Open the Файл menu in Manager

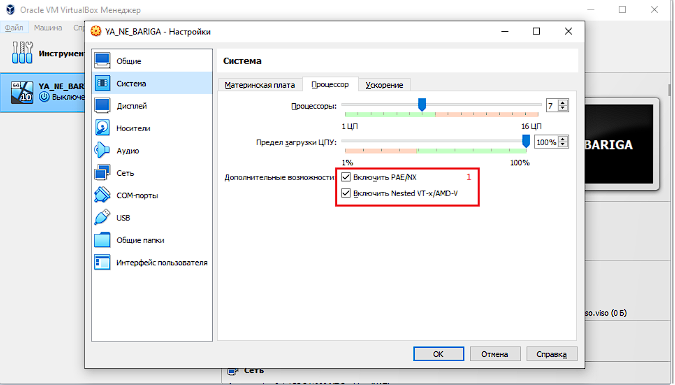pyautogui.click(x=14, y=28)
